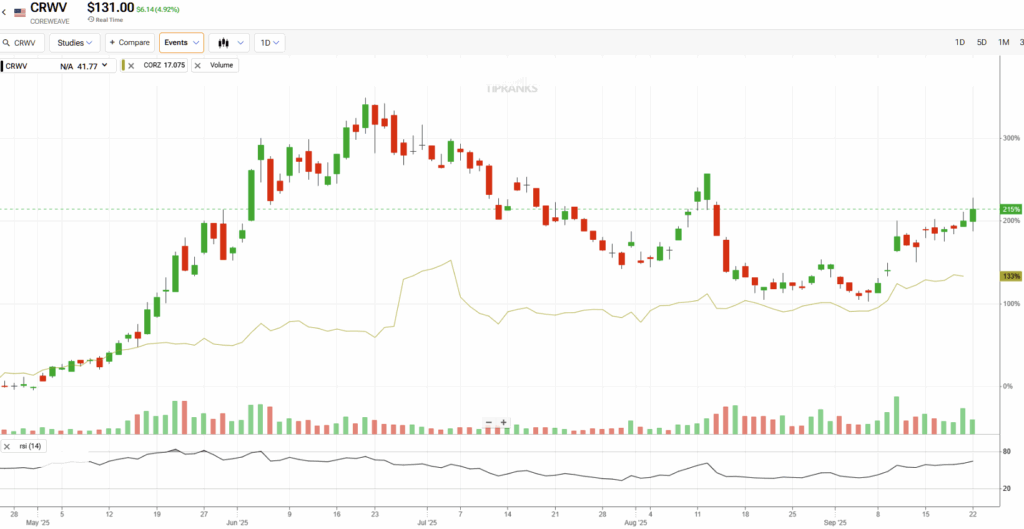Screen dimensions: 1024x529
Task: Click the Real Time clock icon
Action: (91, 20)
